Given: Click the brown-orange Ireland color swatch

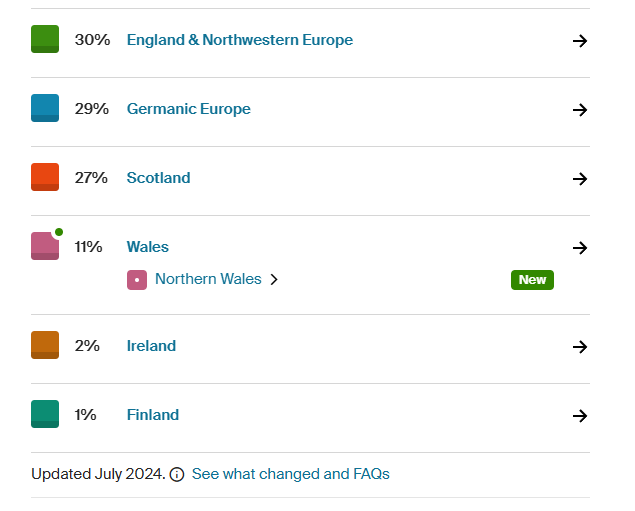Looking at the screenshot, I should click(45, 345).
